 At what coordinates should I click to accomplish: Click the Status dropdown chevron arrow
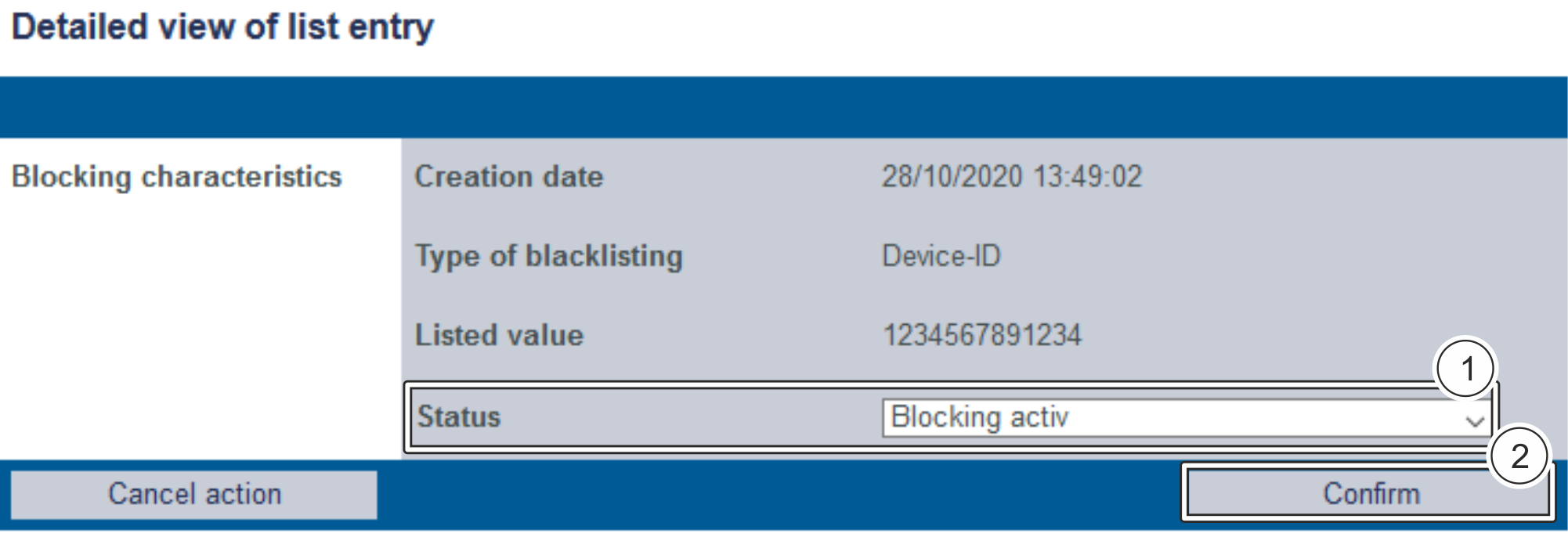1474,421
